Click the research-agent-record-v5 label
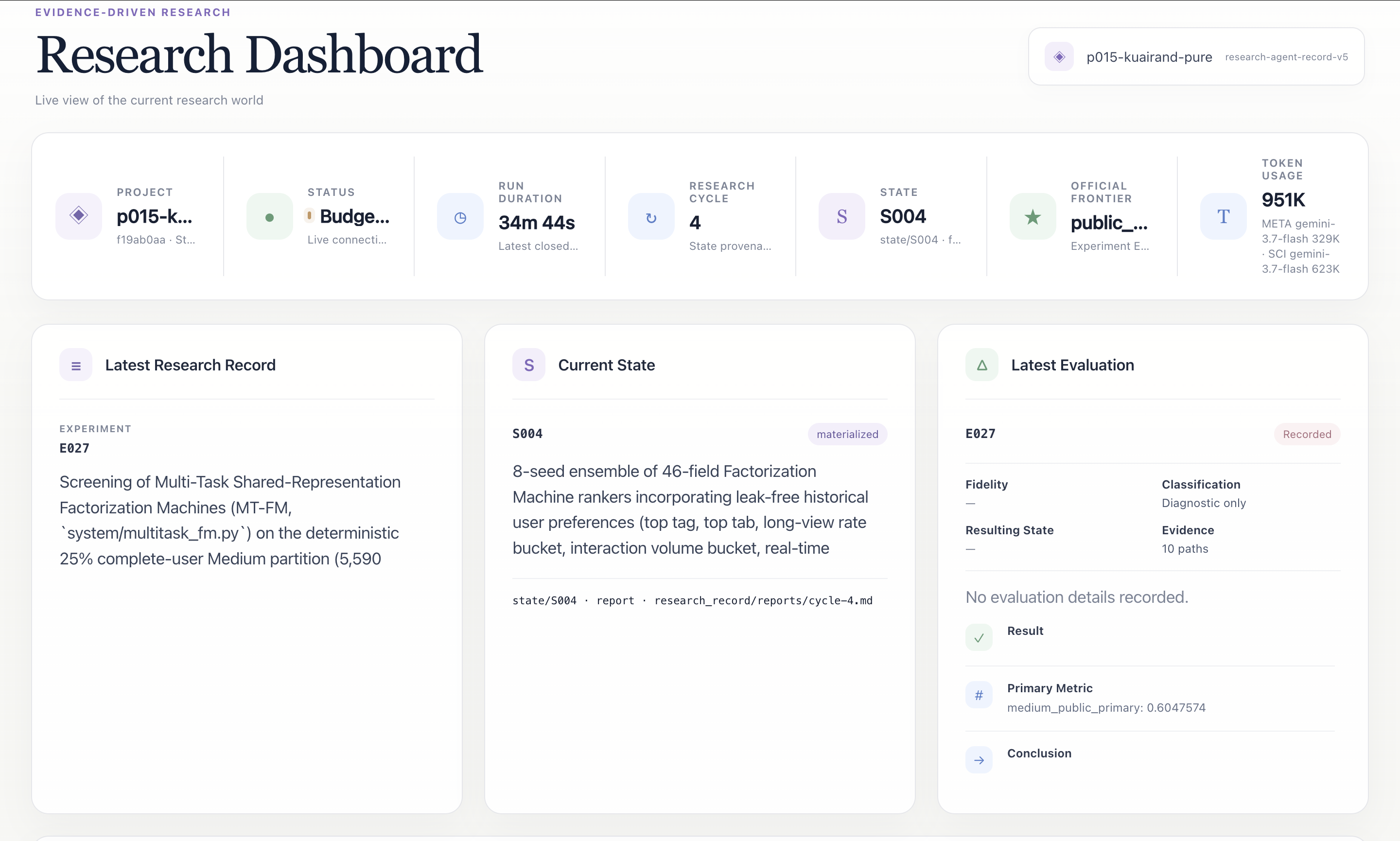1400x841 pixels. pyautogui.click(x=1286, y=57)
